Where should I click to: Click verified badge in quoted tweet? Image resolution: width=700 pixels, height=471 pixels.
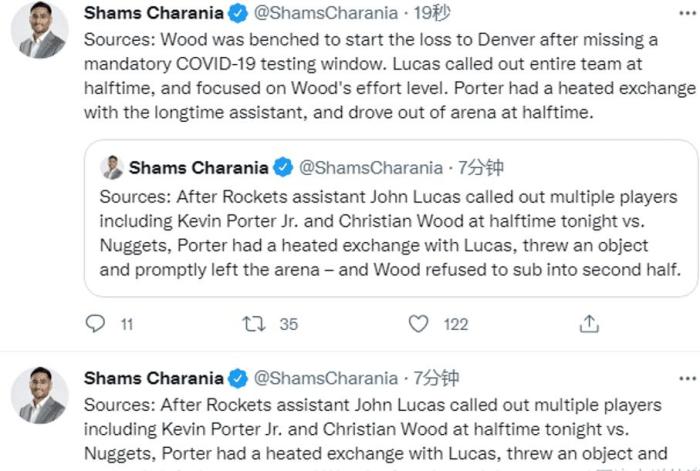coord(283,167)
